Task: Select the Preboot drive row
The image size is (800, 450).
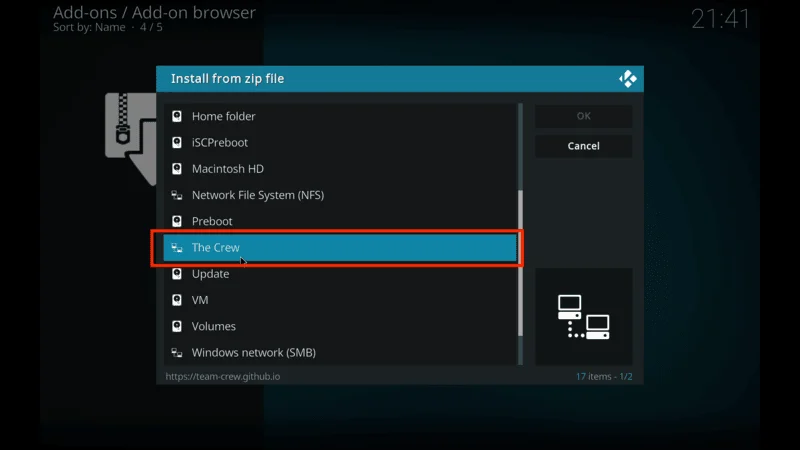Action: (340, 221)
